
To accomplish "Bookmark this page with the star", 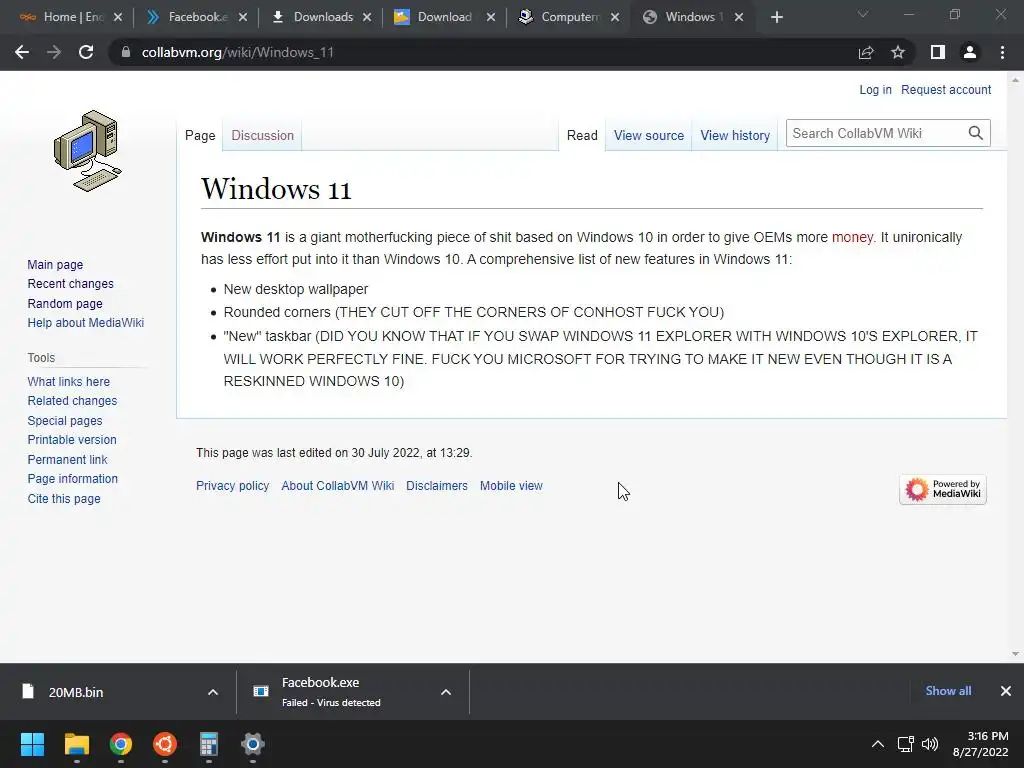I will point(898,52).
